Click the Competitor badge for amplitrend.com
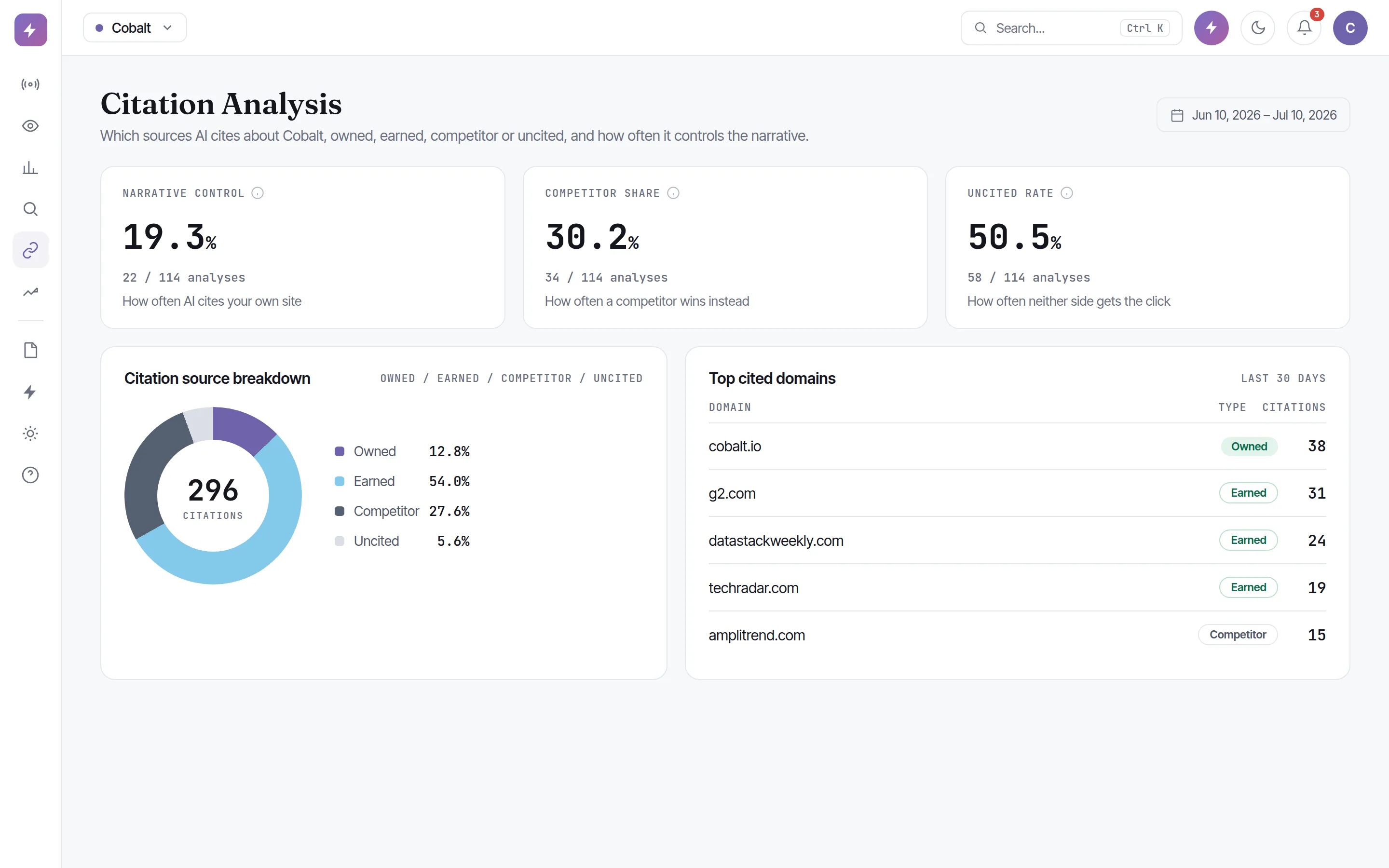The image size is (1389, 868). pyautogui.click(x=1238, y=634)
